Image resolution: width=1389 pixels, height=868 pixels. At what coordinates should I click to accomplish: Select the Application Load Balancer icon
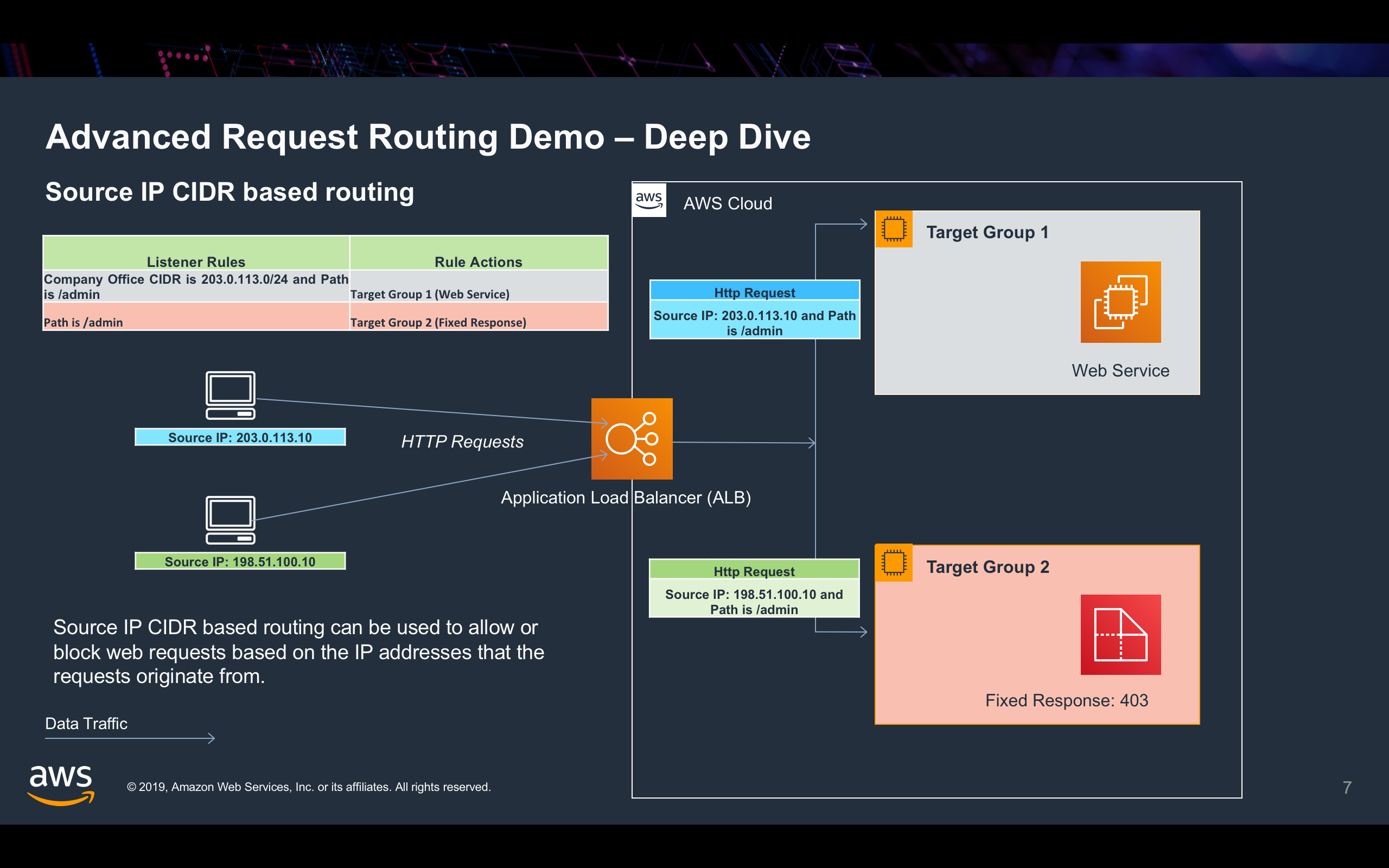coord(632,439)
